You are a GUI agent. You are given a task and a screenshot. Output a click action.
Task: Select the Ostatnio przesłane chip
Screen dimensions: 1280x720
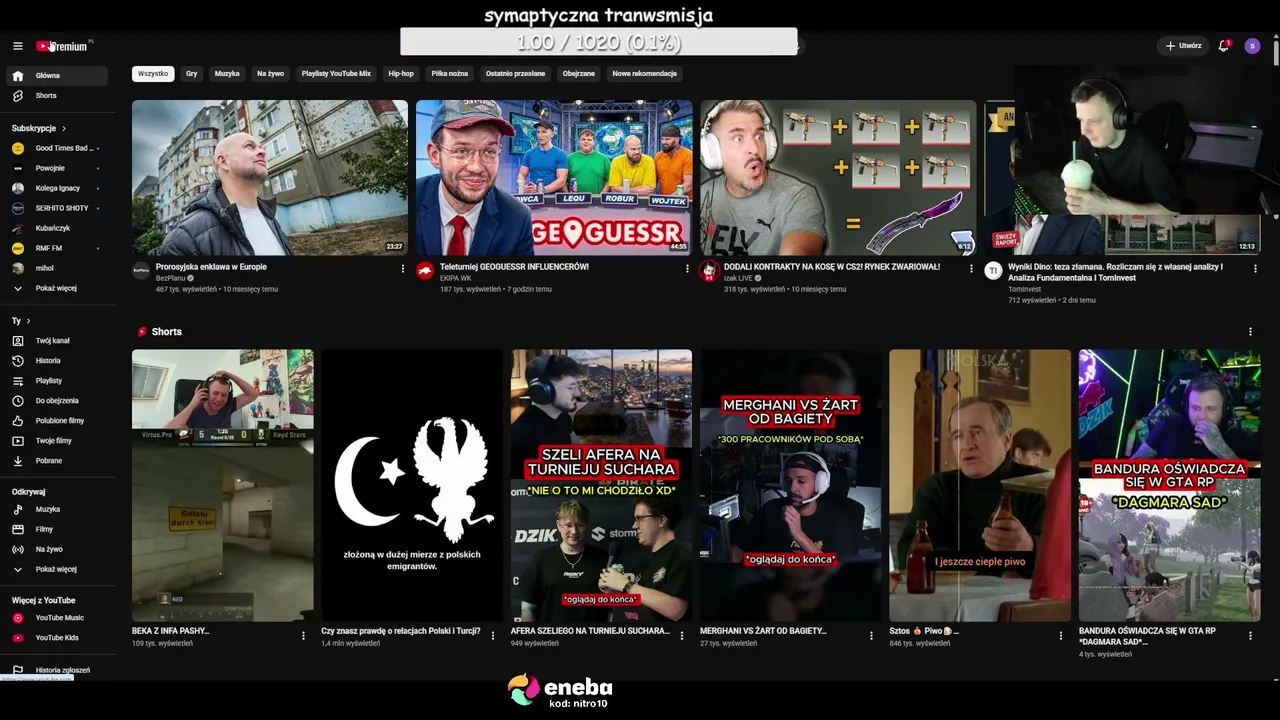coord(516,74)
